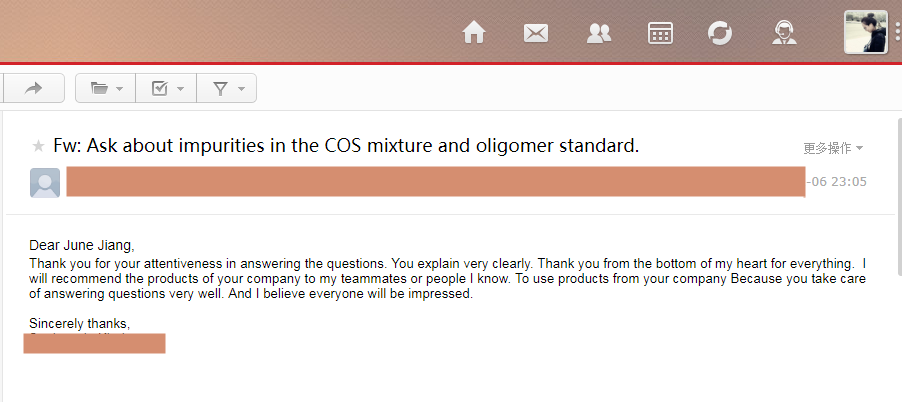Click the sender's gray avatar icon
Image resolution: width=902 pixels, height=402 pixels.
(x=45, y=183)
